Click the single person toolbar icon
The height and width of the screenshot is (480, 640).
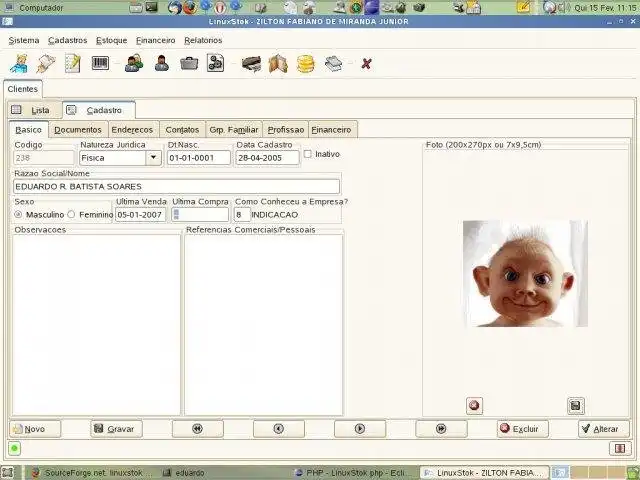coord(162,63)
